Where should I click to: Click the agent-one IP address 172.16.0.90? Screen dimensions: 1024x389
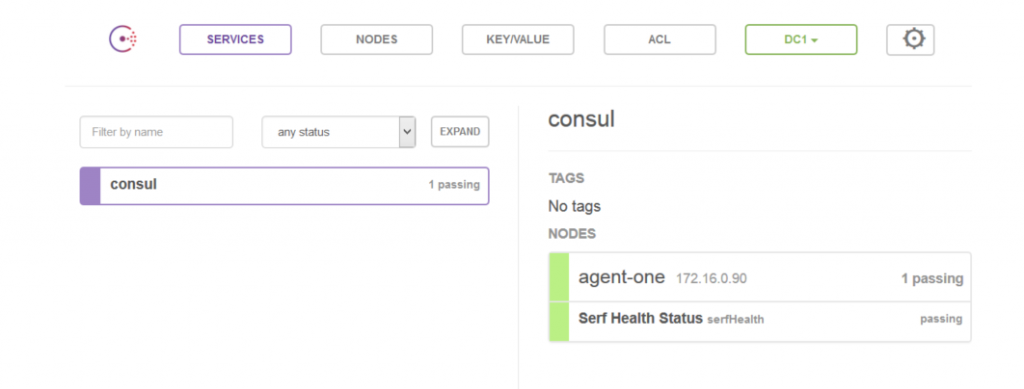click(x=711, y=279)
